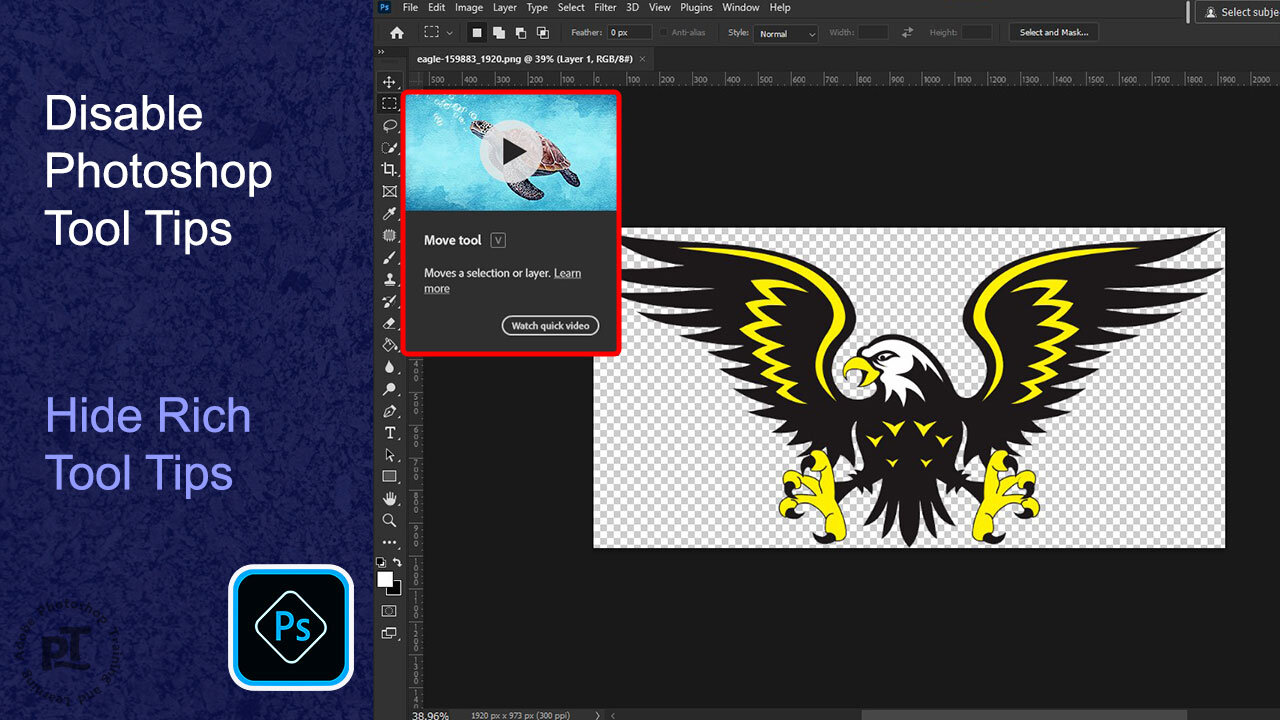Image resolution: width=1280 pixels, height=720 pixels.
Task: Select the Spot Healing Brush tool
Action: click(390, 235)
